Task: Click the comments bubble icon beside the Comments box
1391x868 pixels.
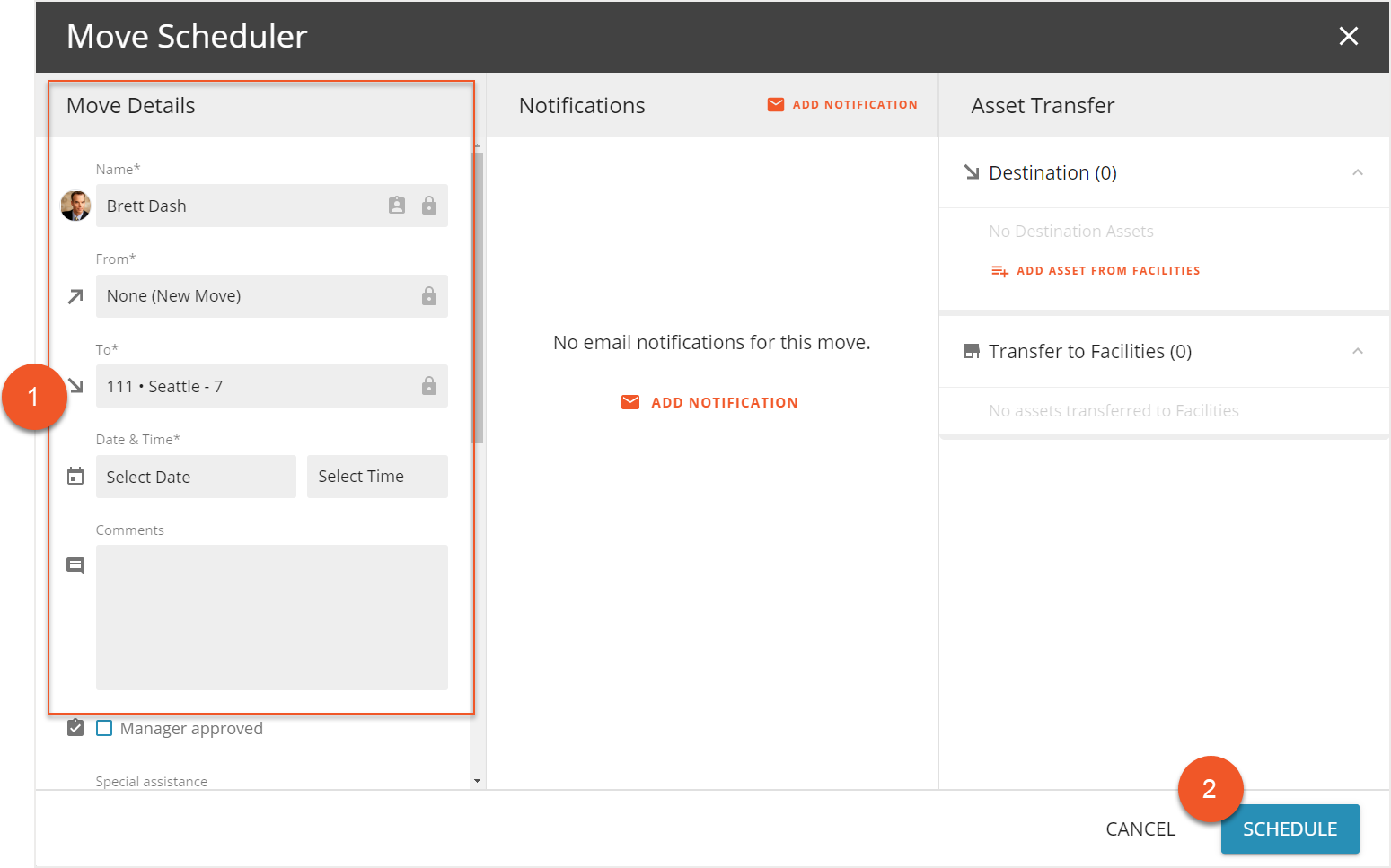Action: point(75,565)
